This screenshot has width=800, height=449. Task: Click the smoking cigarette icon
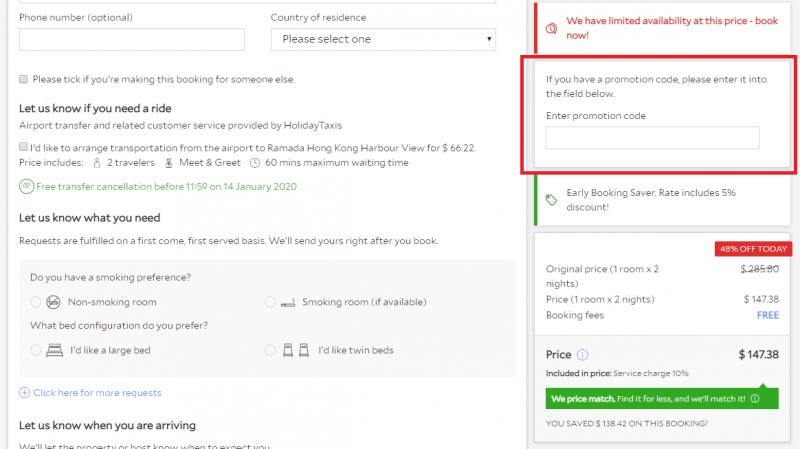coord(288,304)
